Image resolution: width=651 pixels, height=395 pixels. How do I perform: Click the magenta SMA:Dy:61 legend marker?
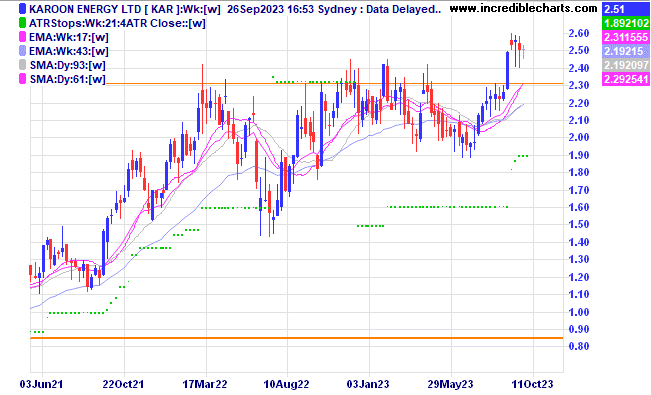click(22, 79)
